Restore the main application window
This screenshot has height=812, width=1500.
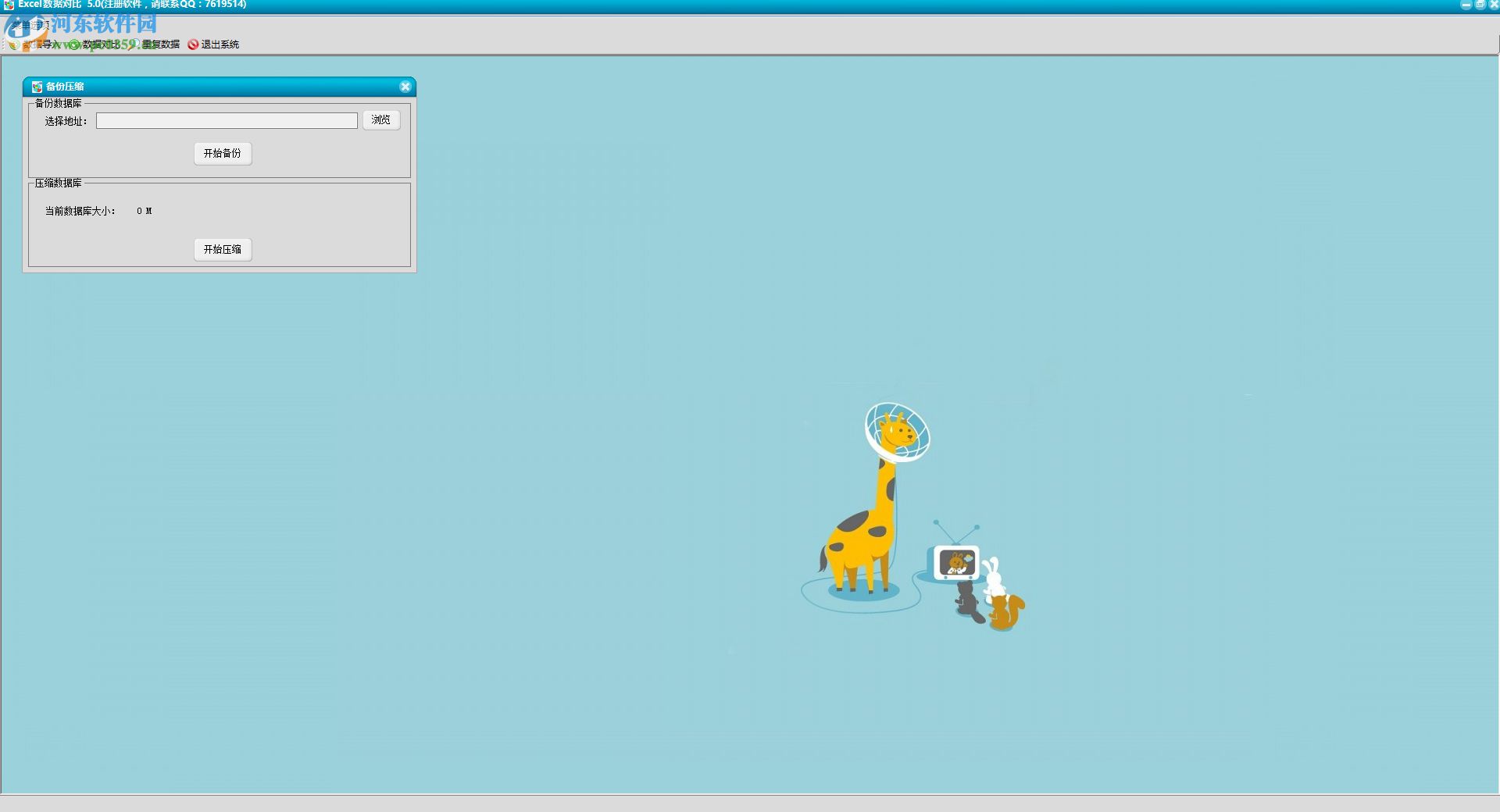[x=1480, y=5]
